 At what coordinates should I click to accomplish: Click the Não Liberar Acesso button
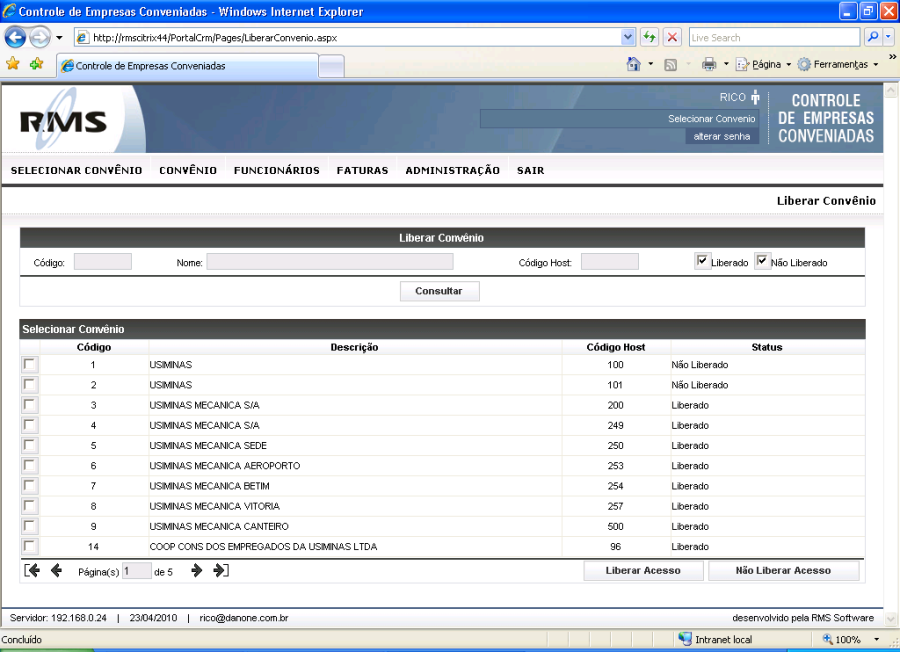(x=783, y=570)
